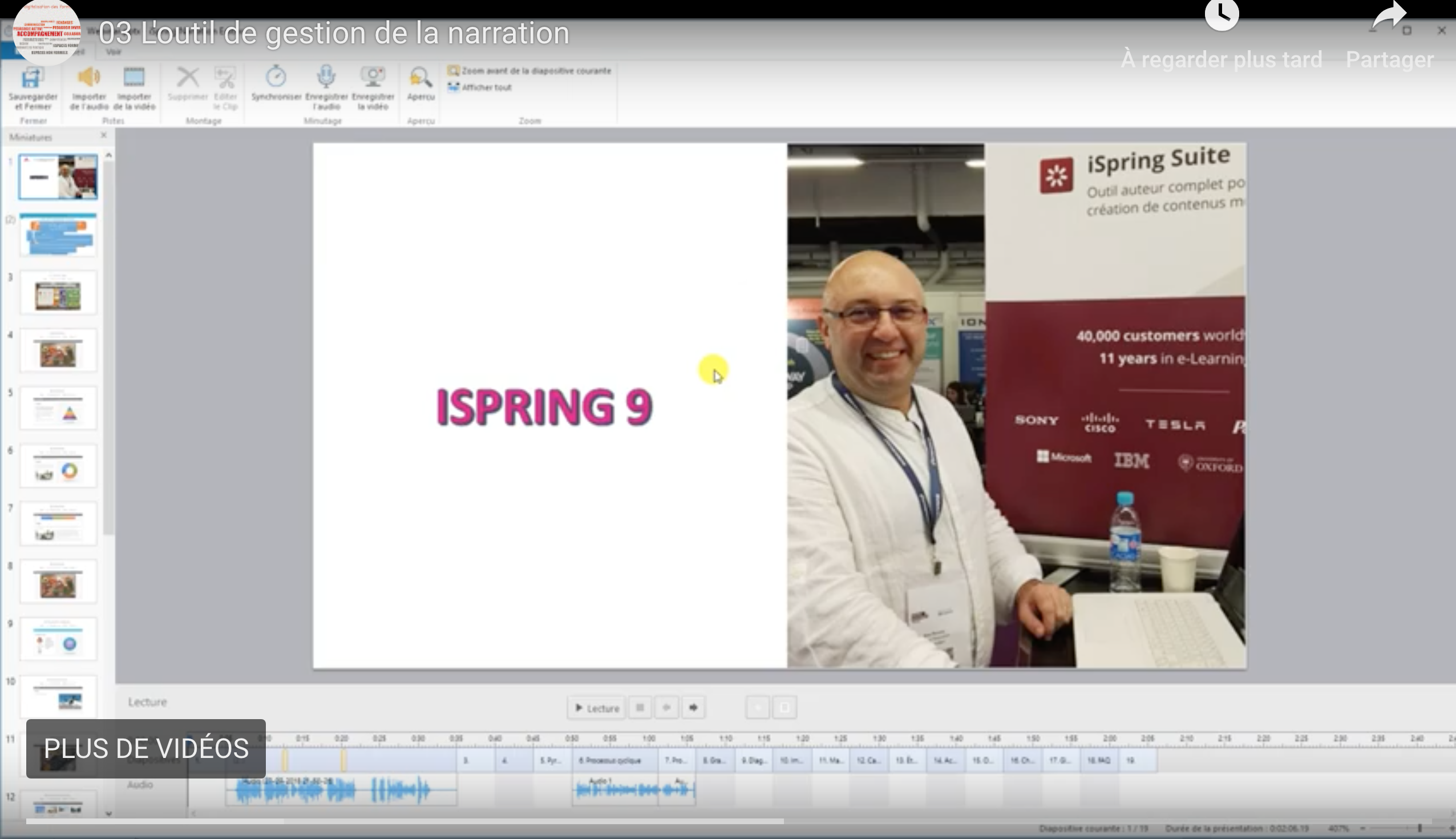Image resolution: width=1456 pixels, height=839 pixels.
Task: Click À regarder plus tard clock icon
Action: tap(1222, 15)
